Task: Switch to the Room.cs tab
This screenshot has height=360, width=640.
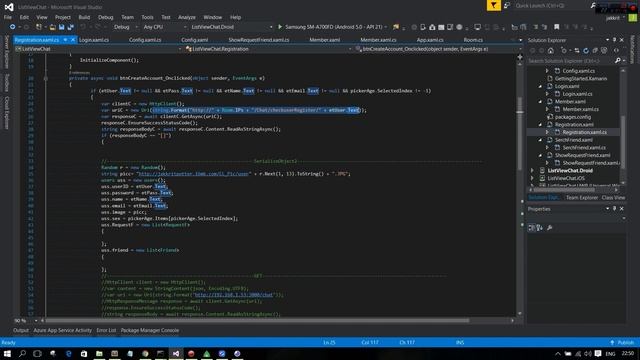Action: point(473,40)
